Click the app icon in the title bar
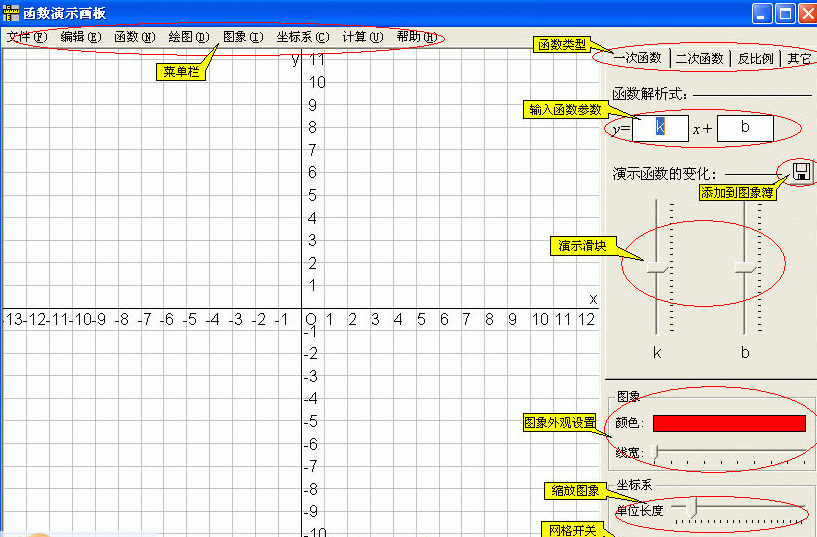Viewport: 817px width, 537px height. click(x=10, y=13)
